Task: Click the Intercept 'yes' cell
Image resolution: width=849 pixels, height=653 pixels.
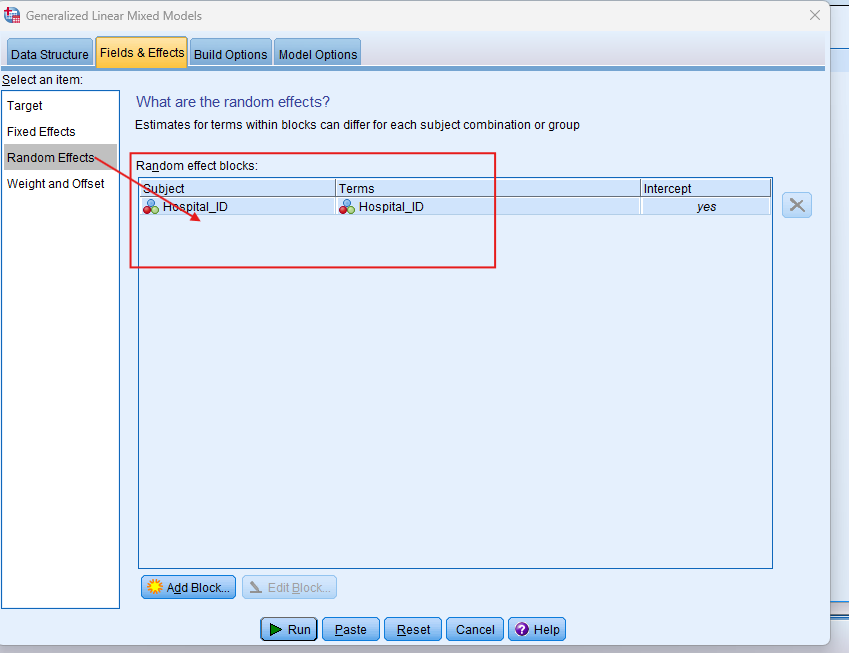Action: point(706,207)
